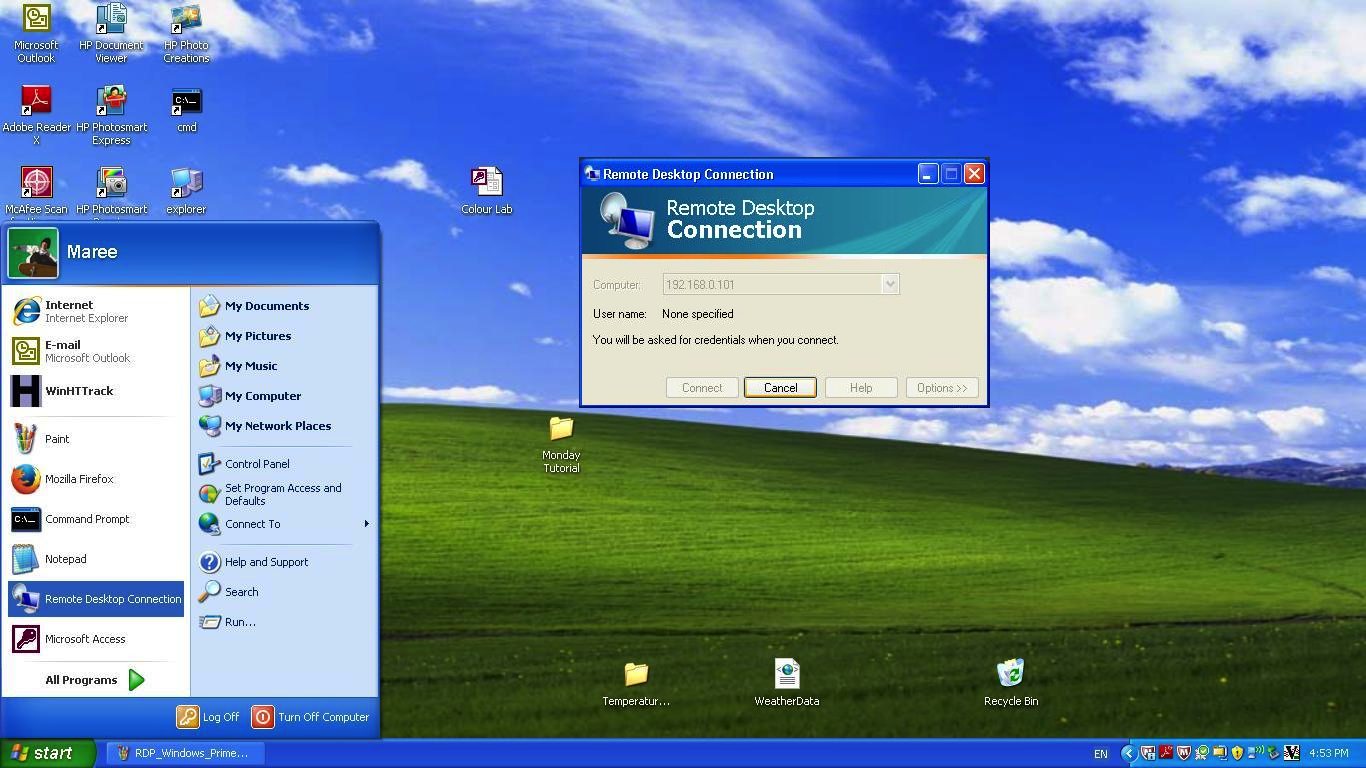Image resolution: width=1366 pixels, height=768 pixels.
Task: Launch Adobe Reader X from desktop
Action: tap(37, 102)
